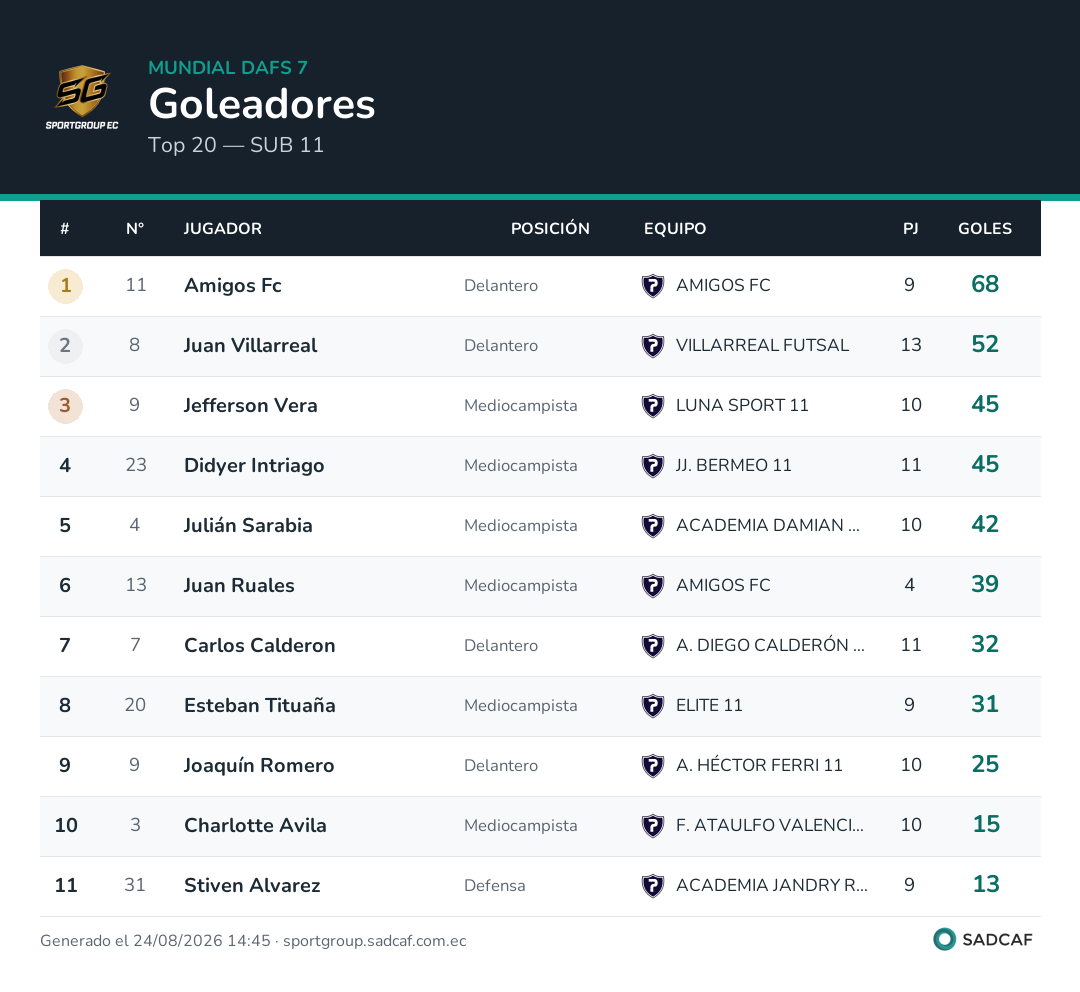
Task: Click the ELITE 11 team shield icon
Action: tap(652, 705)
